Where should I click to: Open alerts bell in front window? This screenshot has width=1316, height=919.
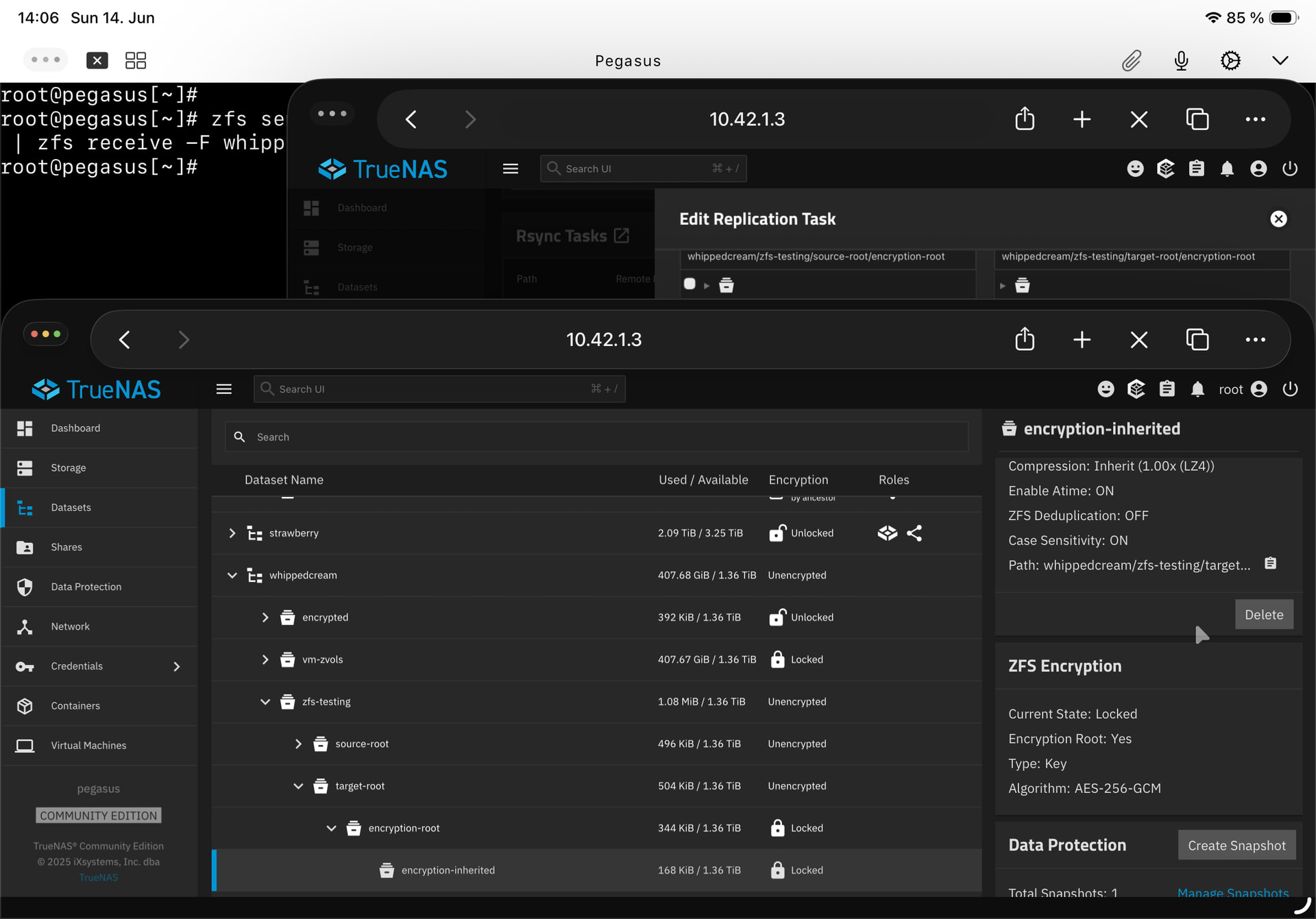(1197, 389)
